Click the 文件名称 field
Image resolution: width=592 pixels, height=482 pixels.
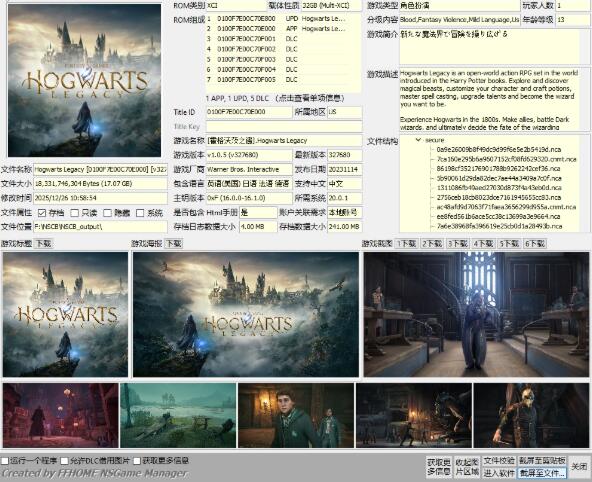coord(100,169)
